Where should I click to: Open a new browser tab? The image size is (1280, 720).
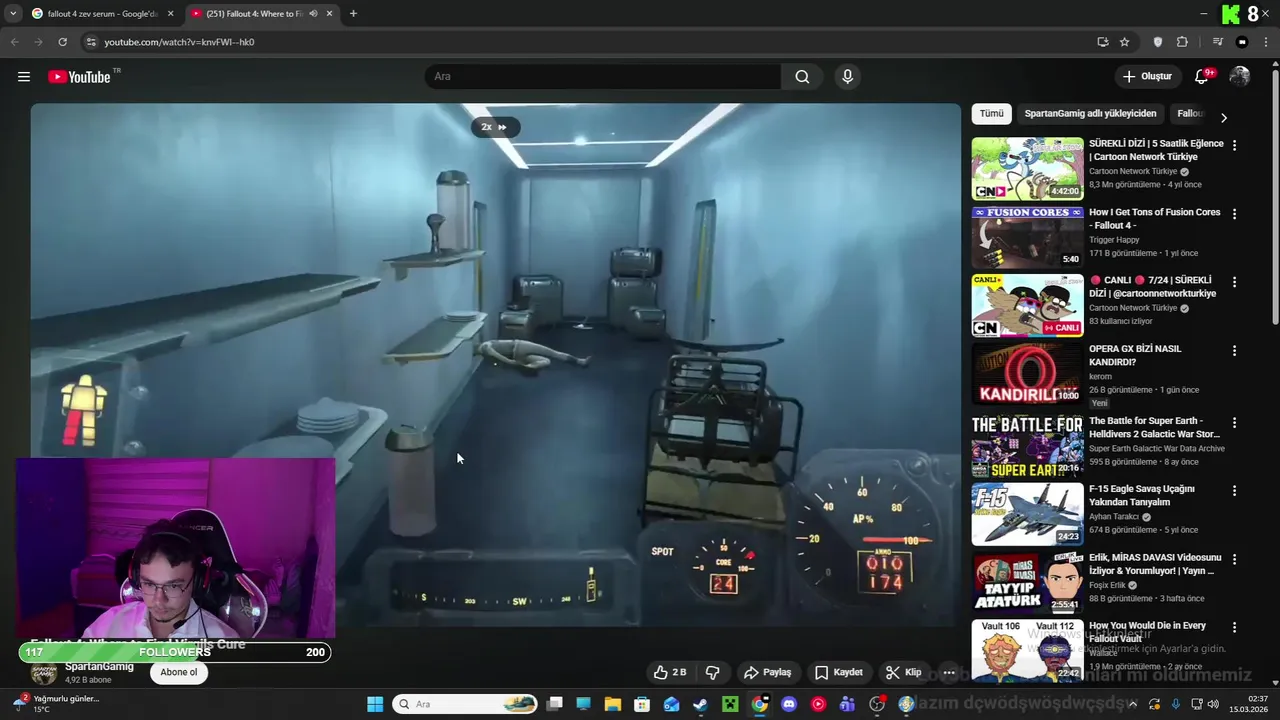pyautogui.click(x=353, y=14)
